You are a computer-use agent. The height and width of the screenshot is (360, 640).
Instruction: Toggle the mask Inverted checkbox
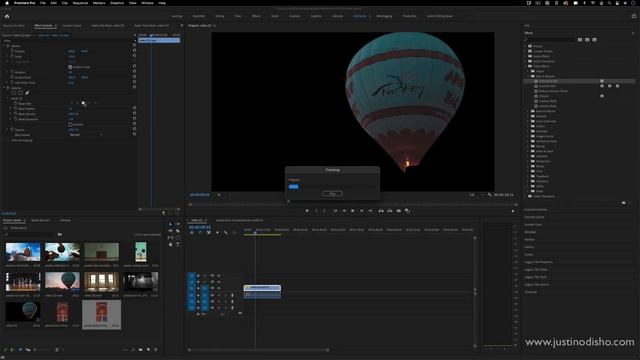(70, 124)
